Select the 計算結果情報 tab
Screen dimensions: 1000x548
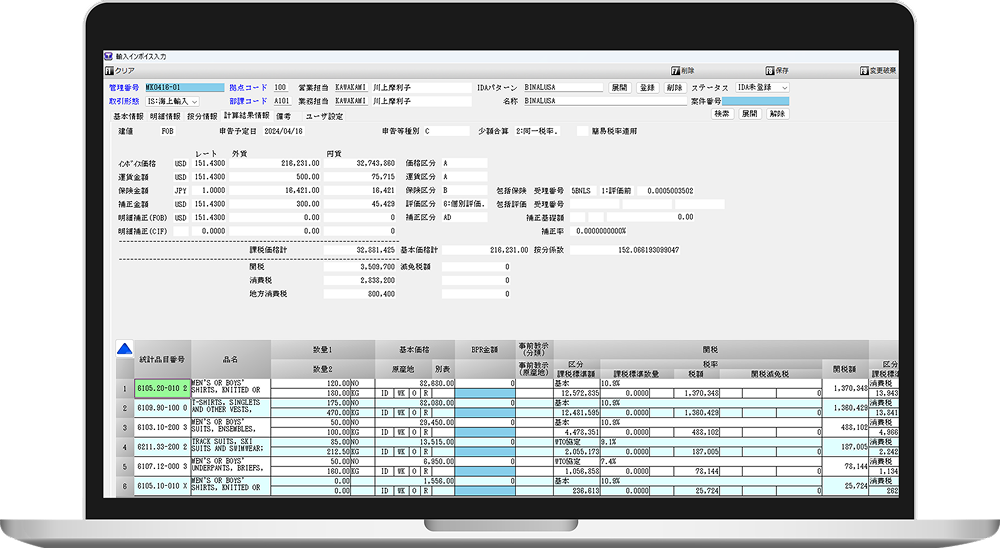coord(246,116)
